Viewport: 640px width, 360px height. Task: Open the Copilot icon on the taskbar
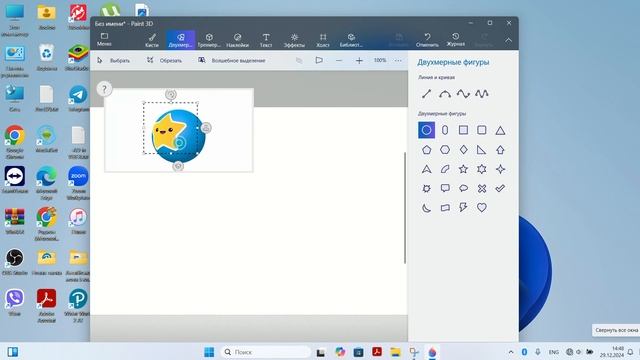pos(340,352)
